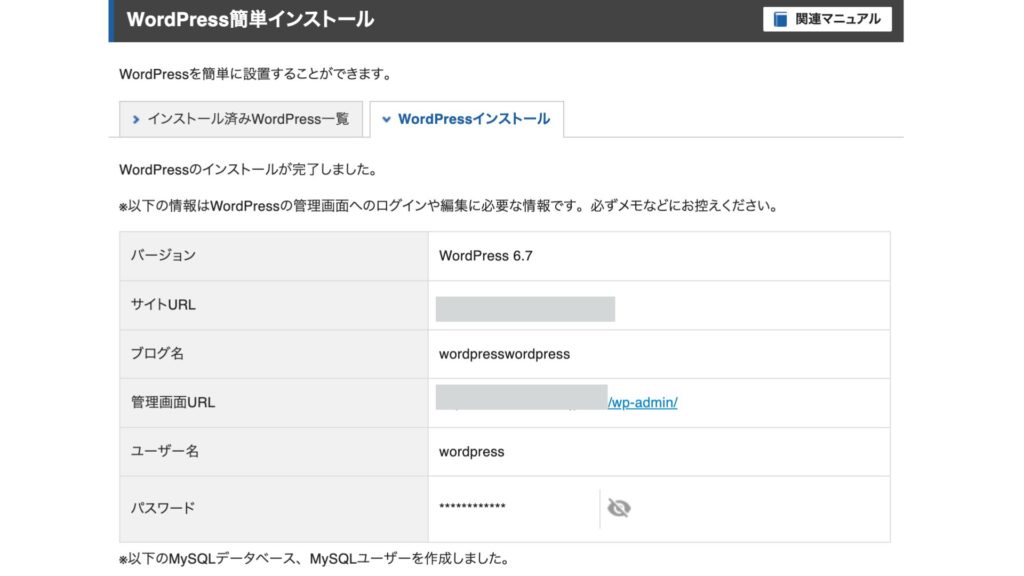Open the /wp-admin/ admin URL link
The height and width of the screenshot is (576, 1024).
643,402
